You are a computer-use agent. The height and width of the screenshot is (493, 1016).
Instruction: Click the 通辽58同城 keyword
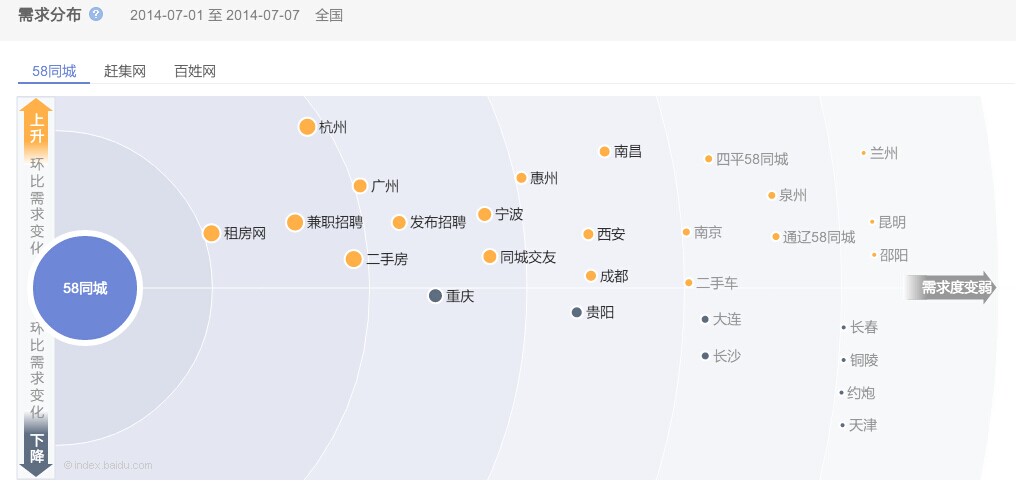(x=819, y=237)
